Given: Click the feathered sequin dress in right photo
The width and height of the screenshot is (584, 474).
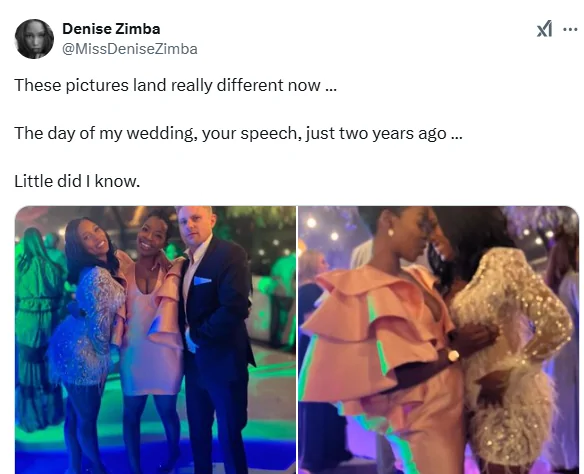Looking at the screenshot, I should (x=512, y=357).
